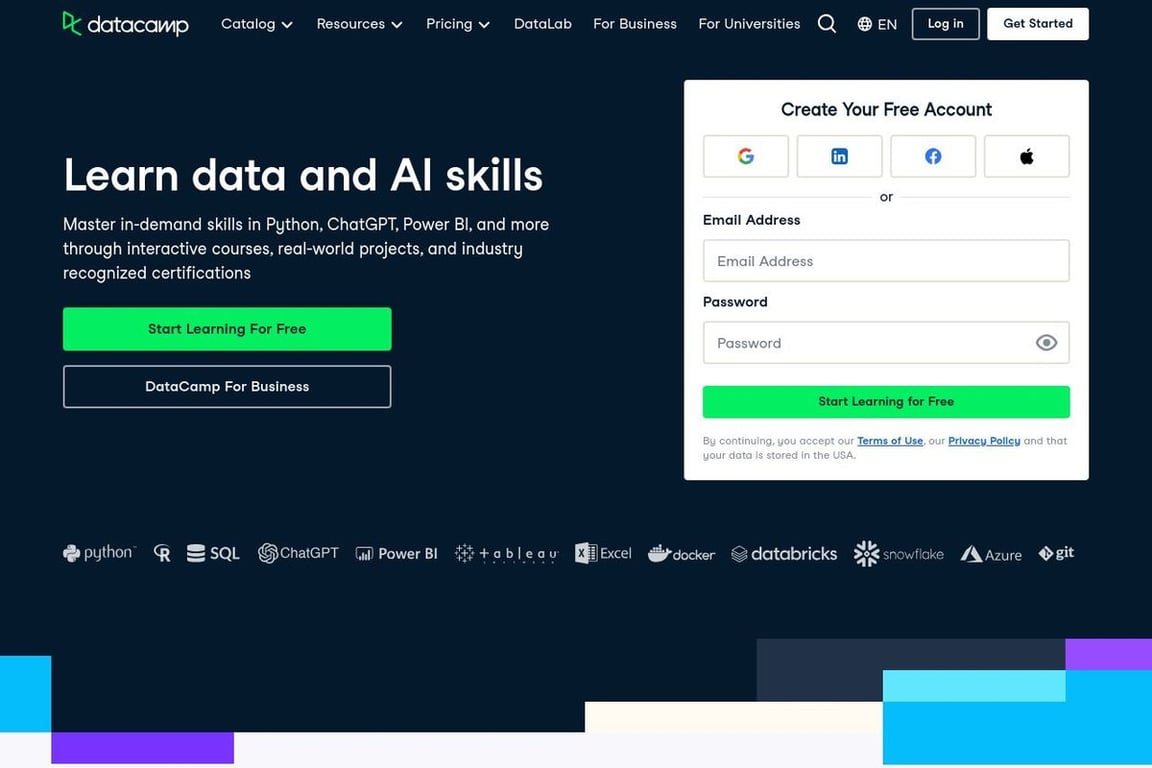Click DataCamp For Business button

point(227,387)
